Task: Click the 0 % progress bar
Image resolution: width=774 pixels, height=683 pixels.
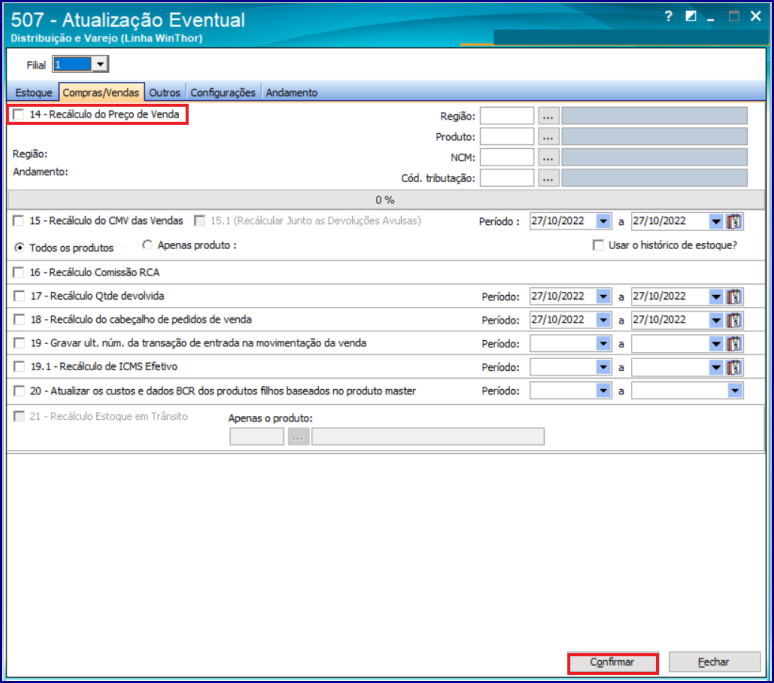Action: (x=385, y=200)
